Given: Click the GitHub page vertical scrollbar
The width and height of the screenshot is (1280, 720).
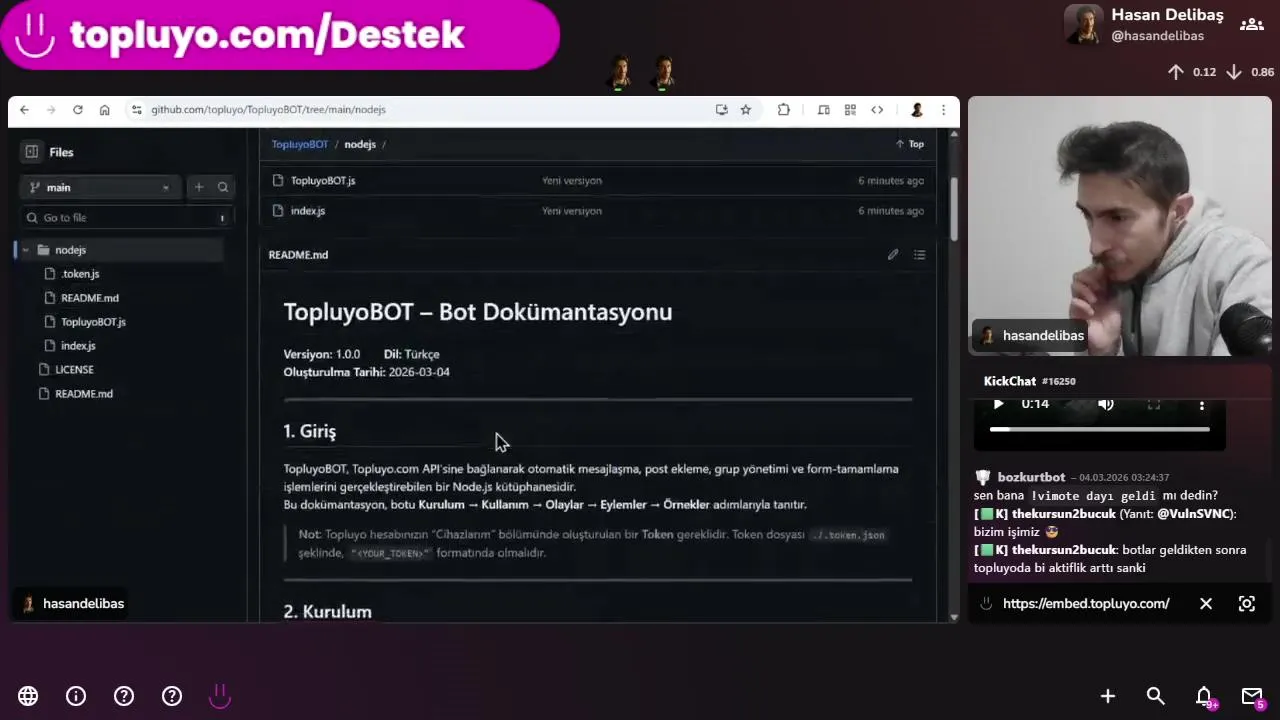Looking at the screenshot, I should coord(953,210).
